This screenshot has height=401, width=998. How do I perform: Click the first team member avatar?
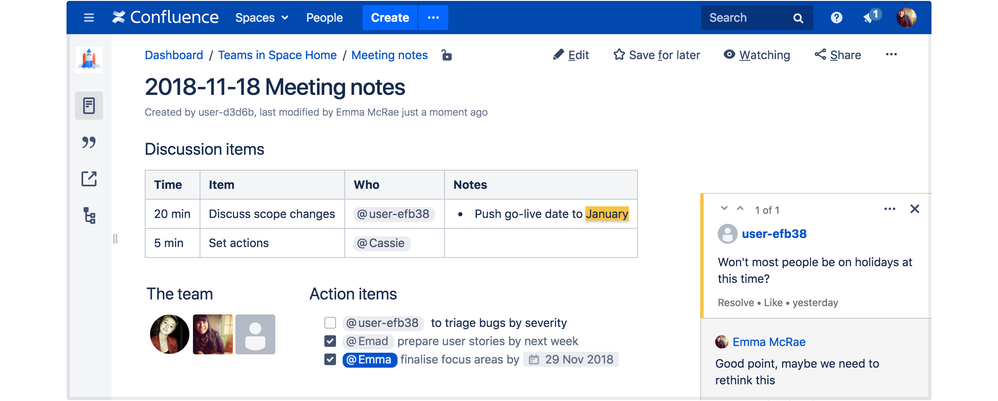point(169,334)
